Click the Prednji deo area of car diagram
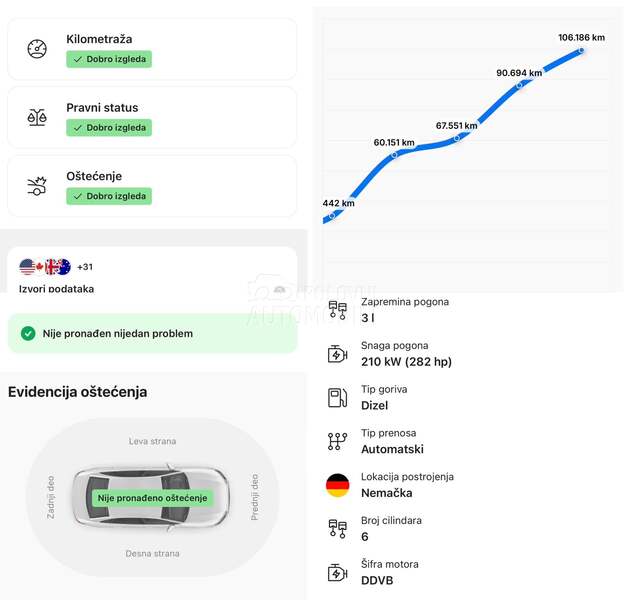This screenshot has height=600, width=624. click(x=255, y=497)
